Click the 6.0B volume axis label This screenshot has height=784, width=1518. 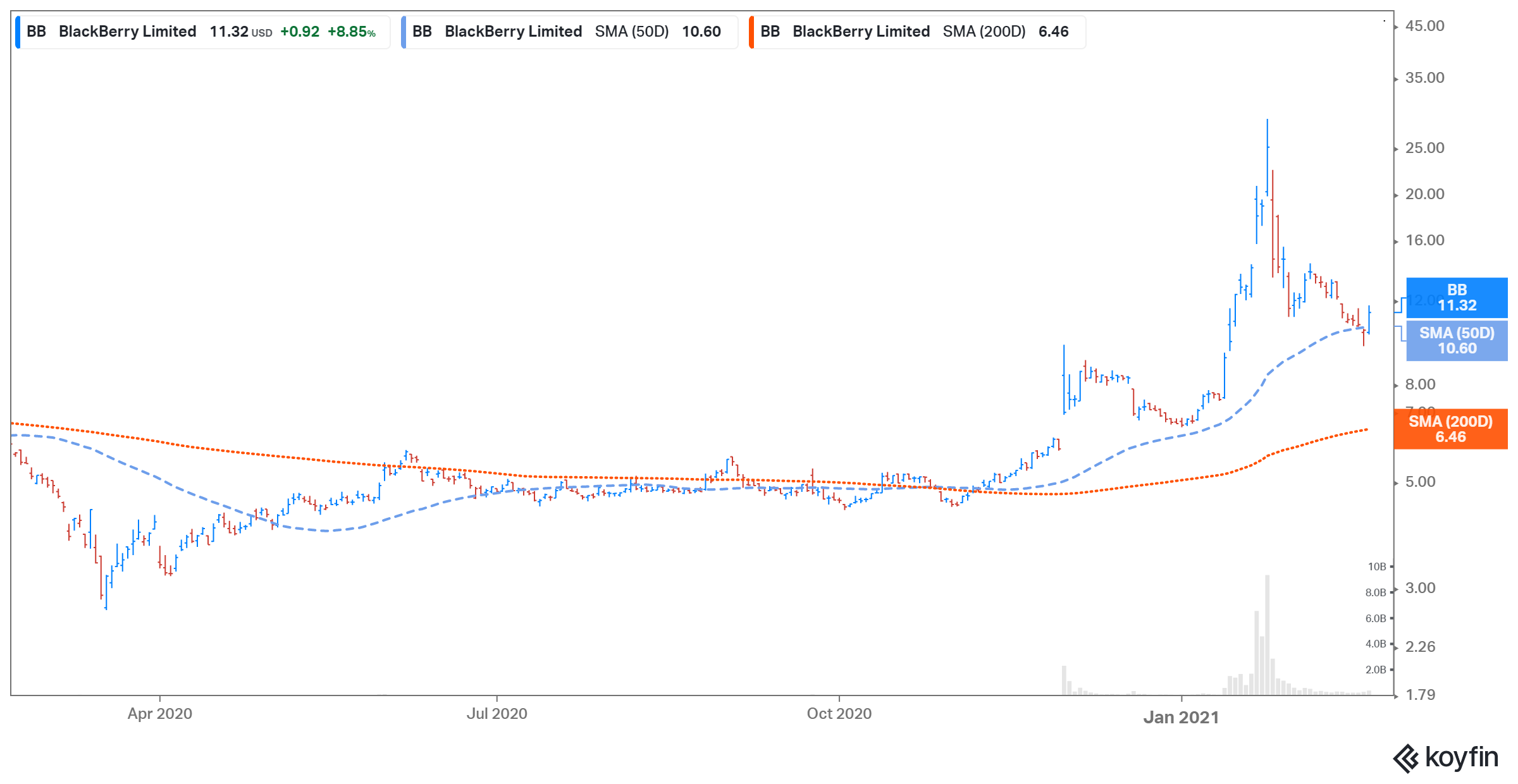click(x=1376, y=618)
